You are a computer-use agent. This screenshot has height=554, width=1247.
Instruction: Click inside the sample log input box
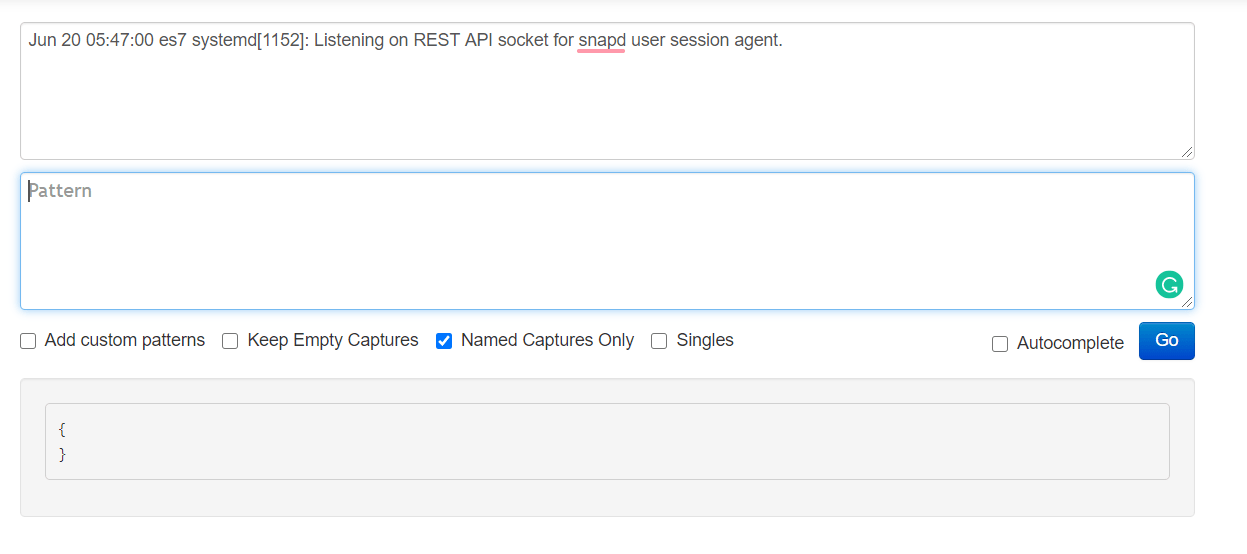click(607, 91)
